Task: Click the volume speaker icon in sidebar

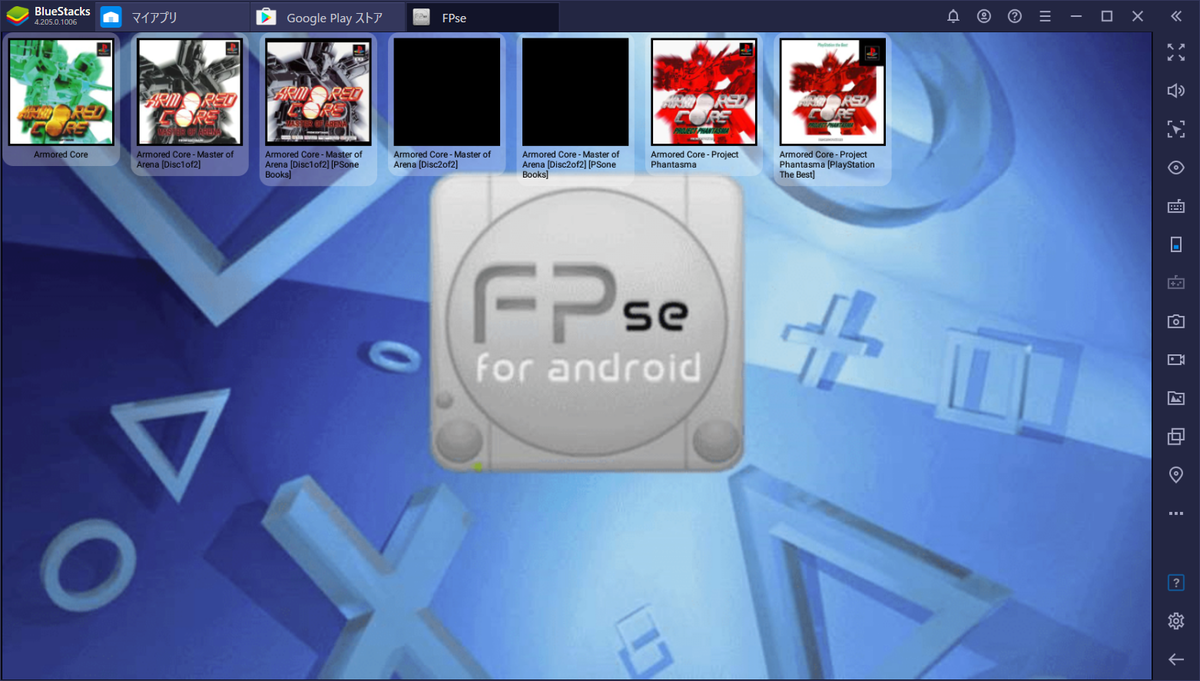Action: coord(1176,91)
